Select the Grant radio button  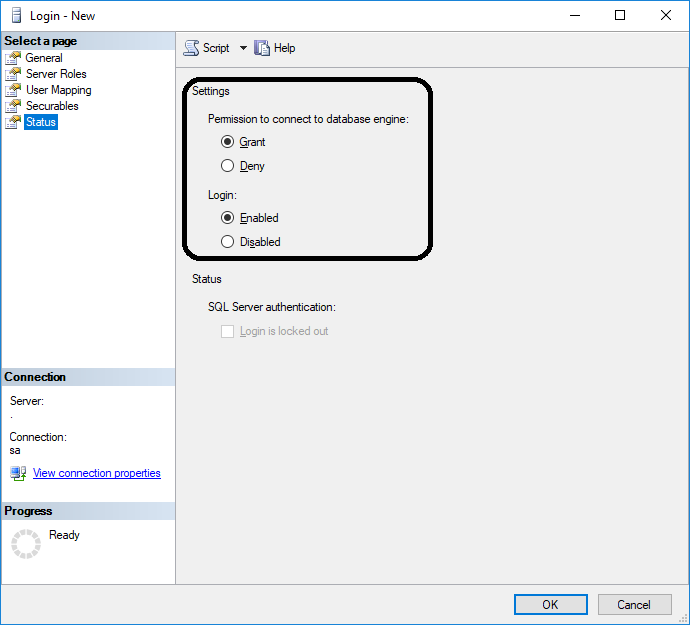click(228, 142)
